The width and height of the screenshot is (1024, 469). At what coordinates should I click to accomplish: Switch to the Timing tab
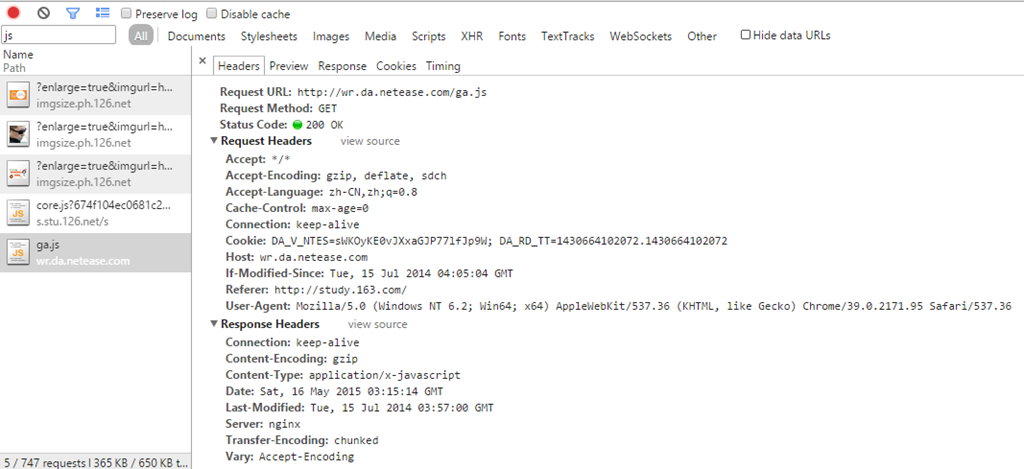(x=443, y=66)
